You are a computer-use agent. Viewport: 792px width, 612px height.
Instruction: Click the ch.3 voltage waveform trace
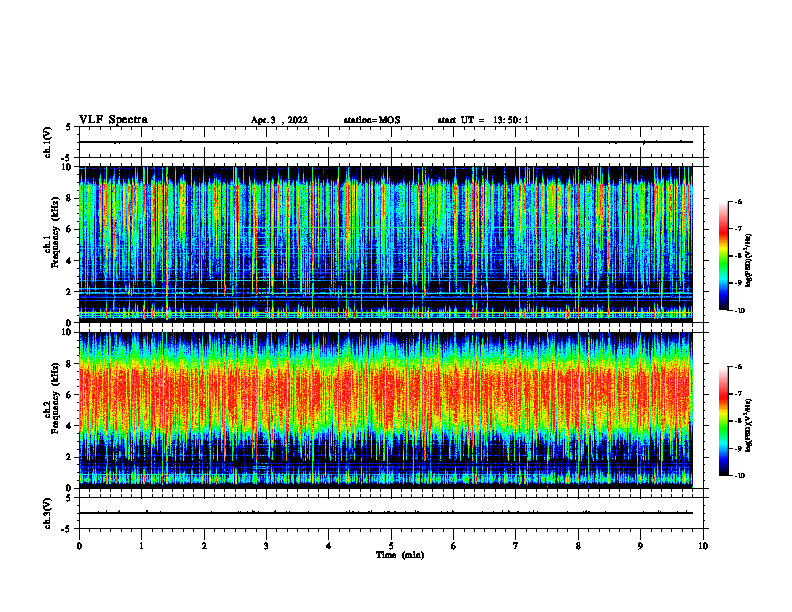pos(386,513)
